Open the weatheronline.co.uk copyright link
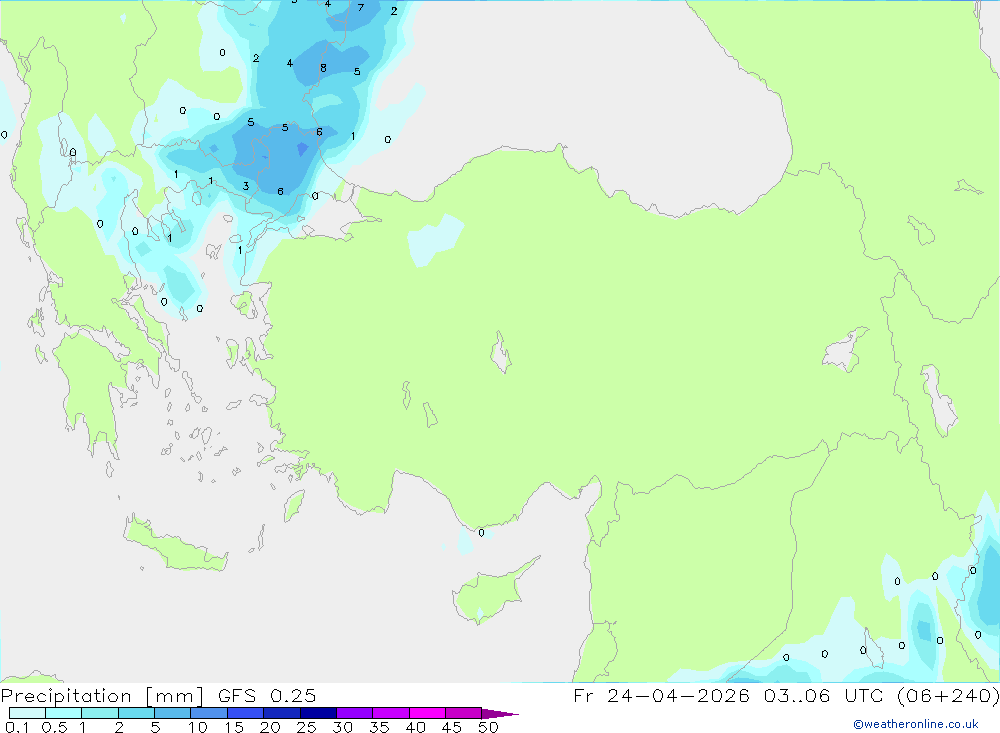The image size is (1000, 733). tap(916, 724)
